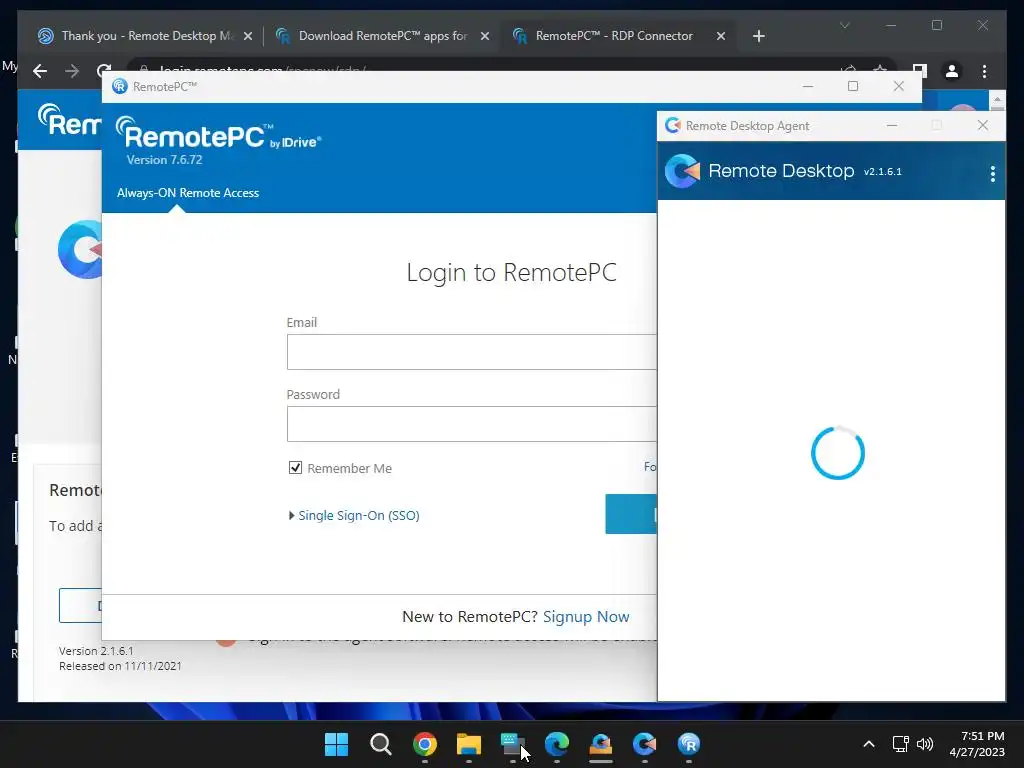Close the RemotePC RDP Connector tab
1024x768 pixels.
[x=721, y=36]
